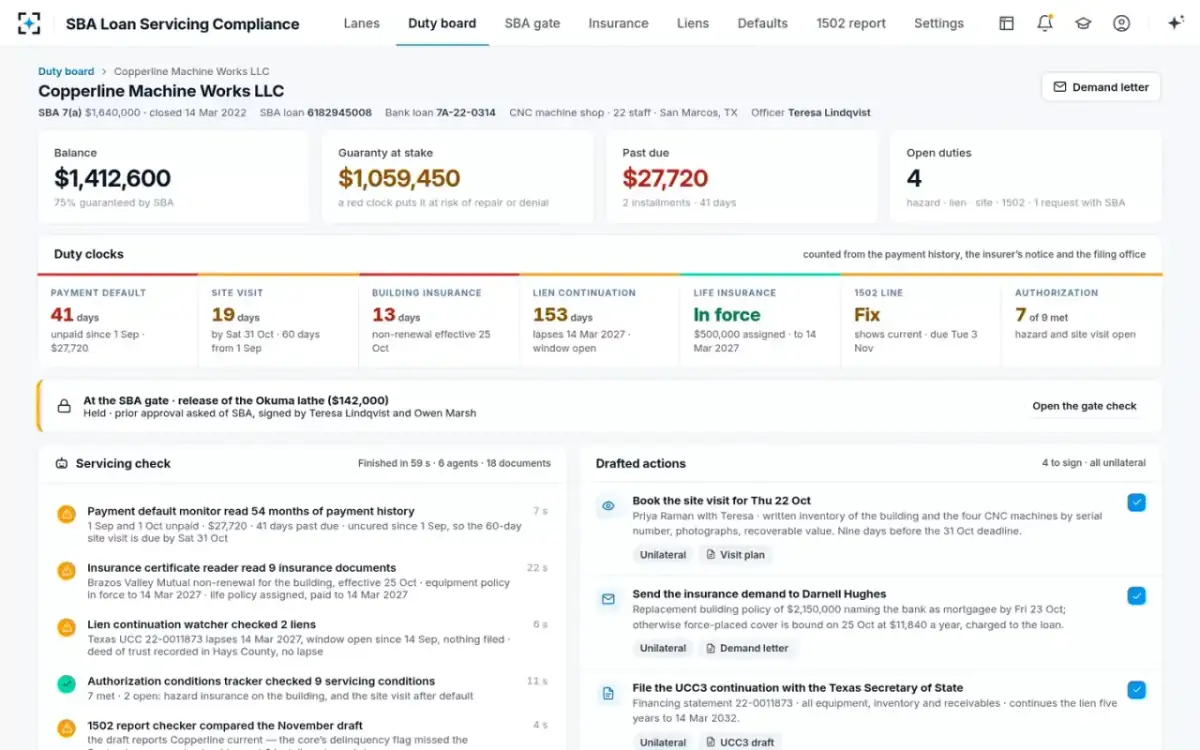Launch the sparkle AI assistant icon
This screenshot has width=1200, height=750.
[x=1176, y=23]
